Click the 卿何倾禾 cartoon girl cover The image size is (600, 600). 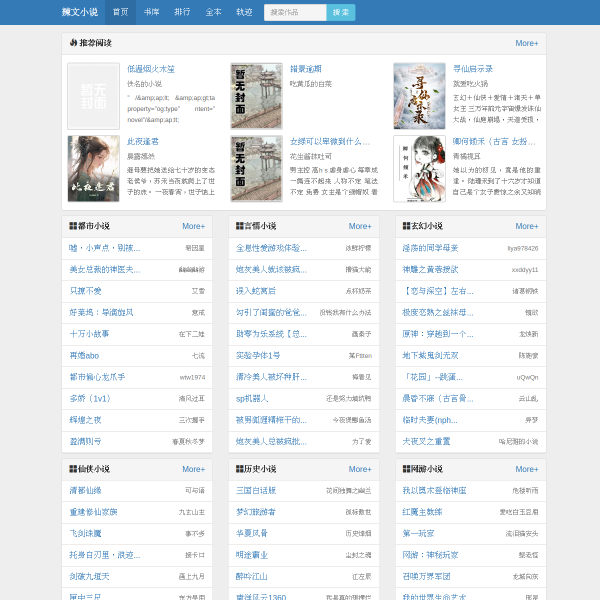[419, 168]
